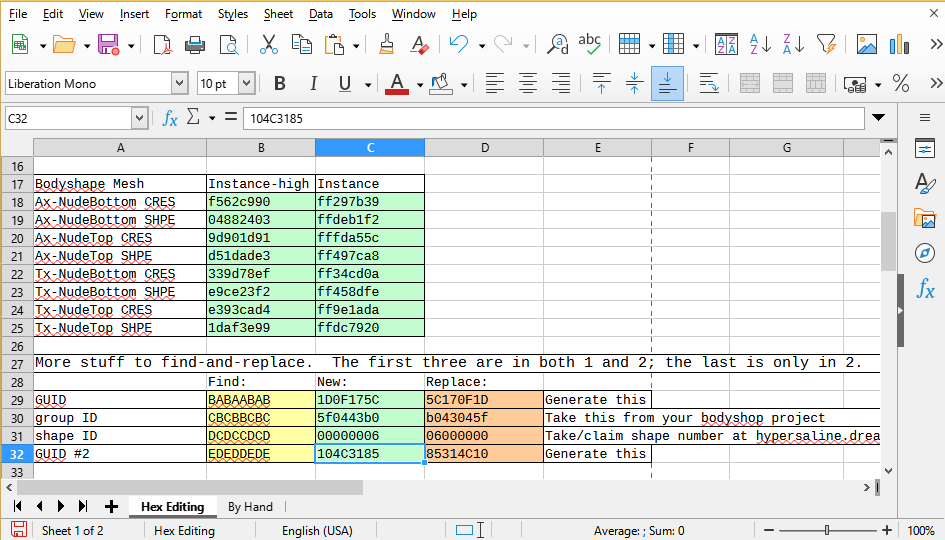
Task: Go to last sheet button
Action: [x=83, y=507]
